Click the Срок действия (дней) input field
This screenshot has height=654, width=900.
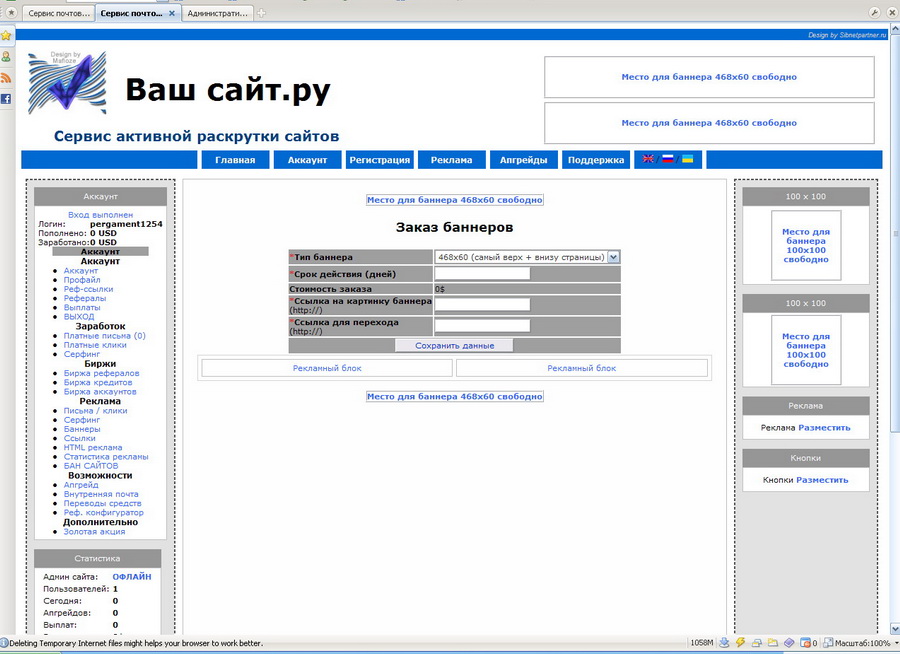tap(482, 273)
